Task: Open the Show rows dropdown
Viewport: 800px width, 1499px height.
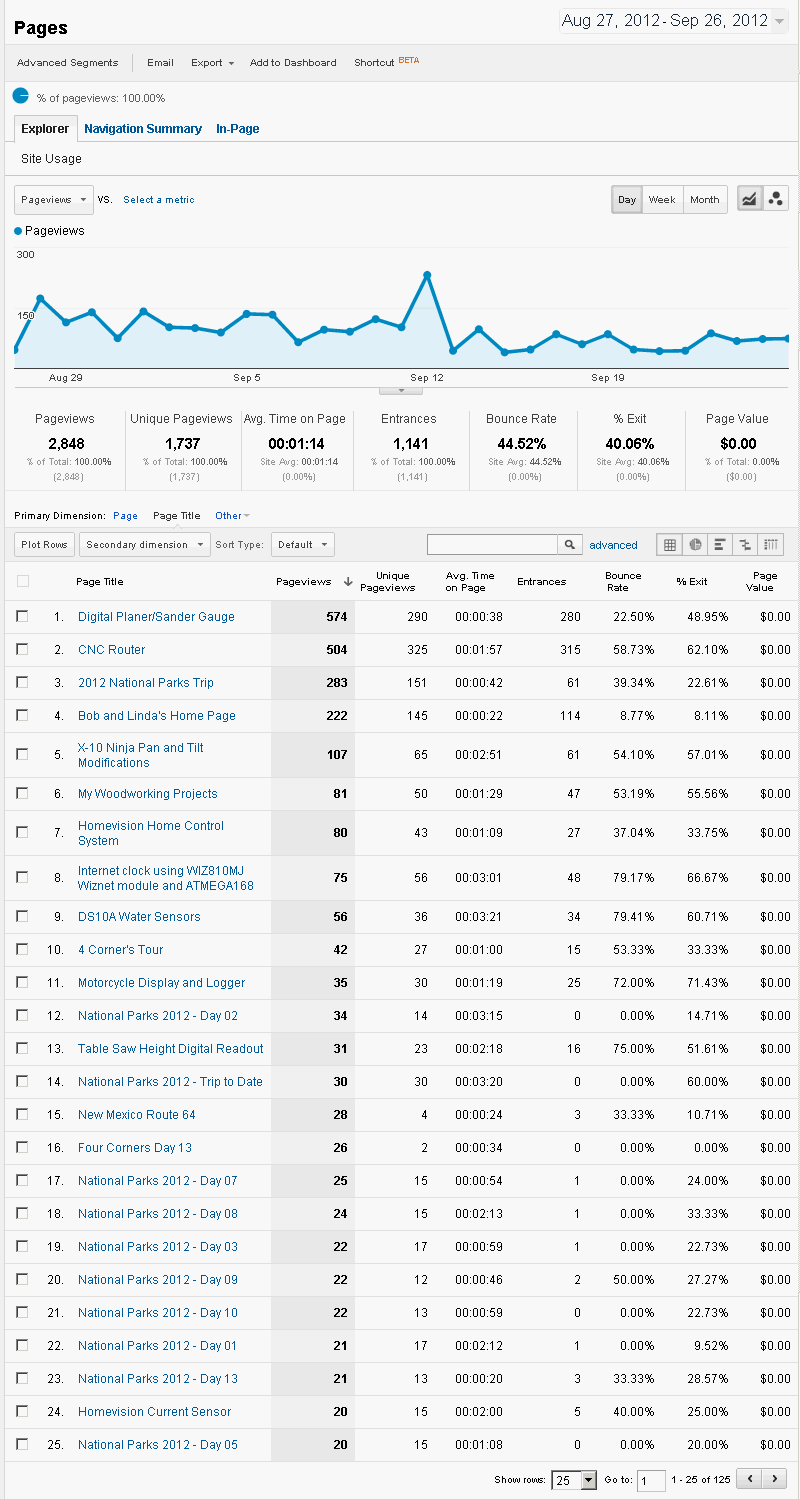Action: click(x=573, y=1478)
